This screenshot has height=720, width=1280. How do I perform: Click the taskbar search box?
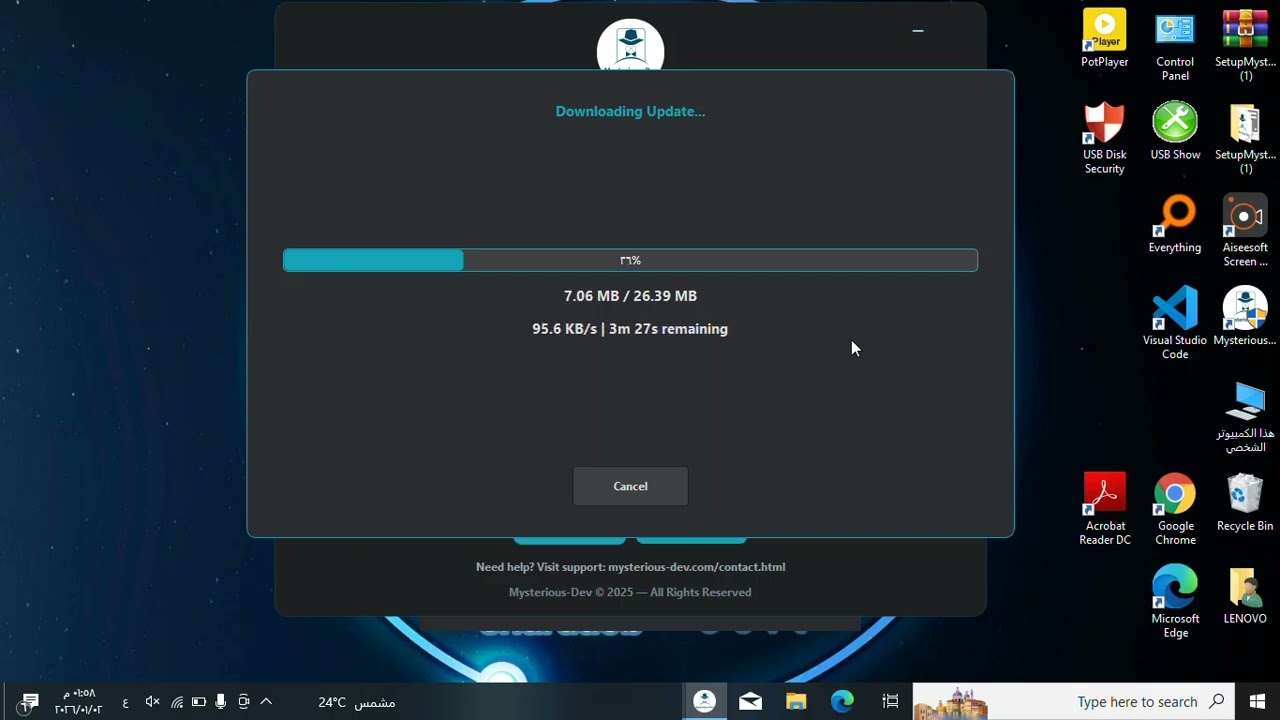[1074, 702]
